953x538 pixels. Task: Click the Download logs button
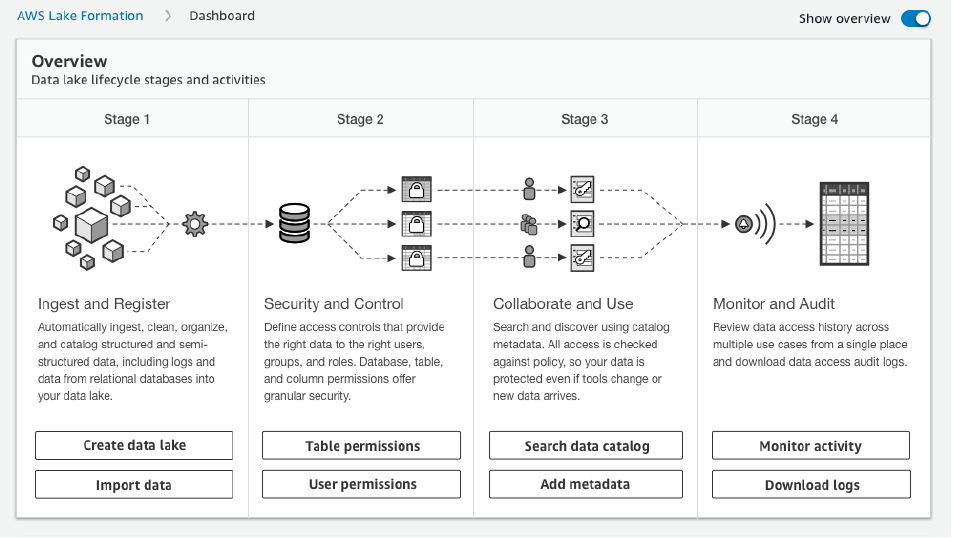[810, 485]
